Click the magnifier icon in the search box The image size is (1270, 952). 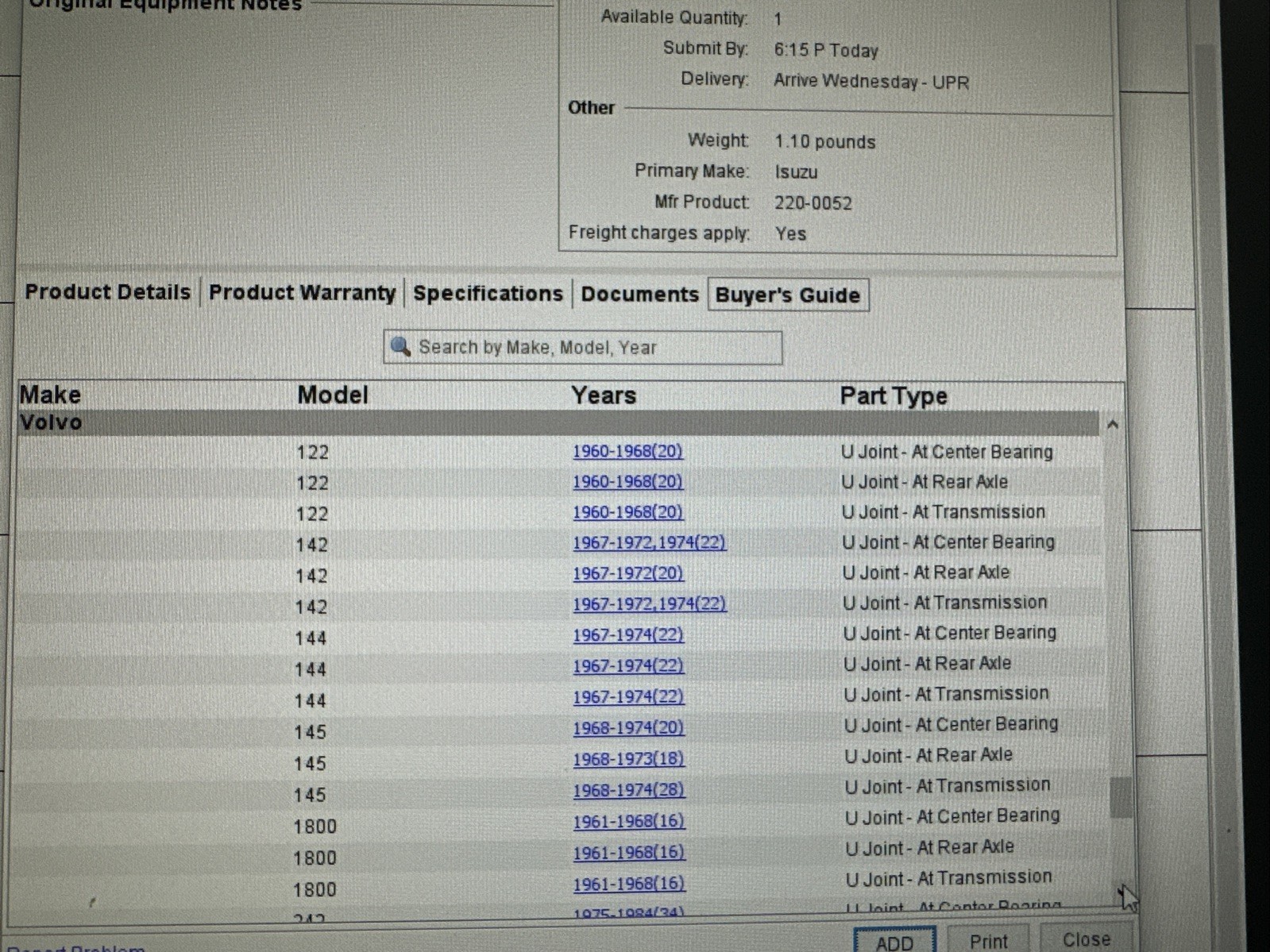(401, 346)
